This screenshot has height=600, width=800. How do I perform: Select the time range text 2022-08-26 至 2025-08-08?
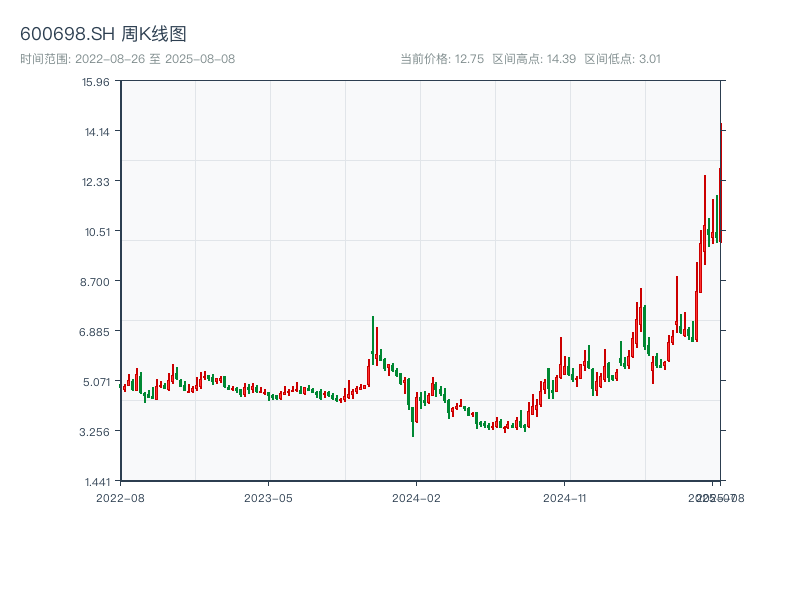point(155,59)
